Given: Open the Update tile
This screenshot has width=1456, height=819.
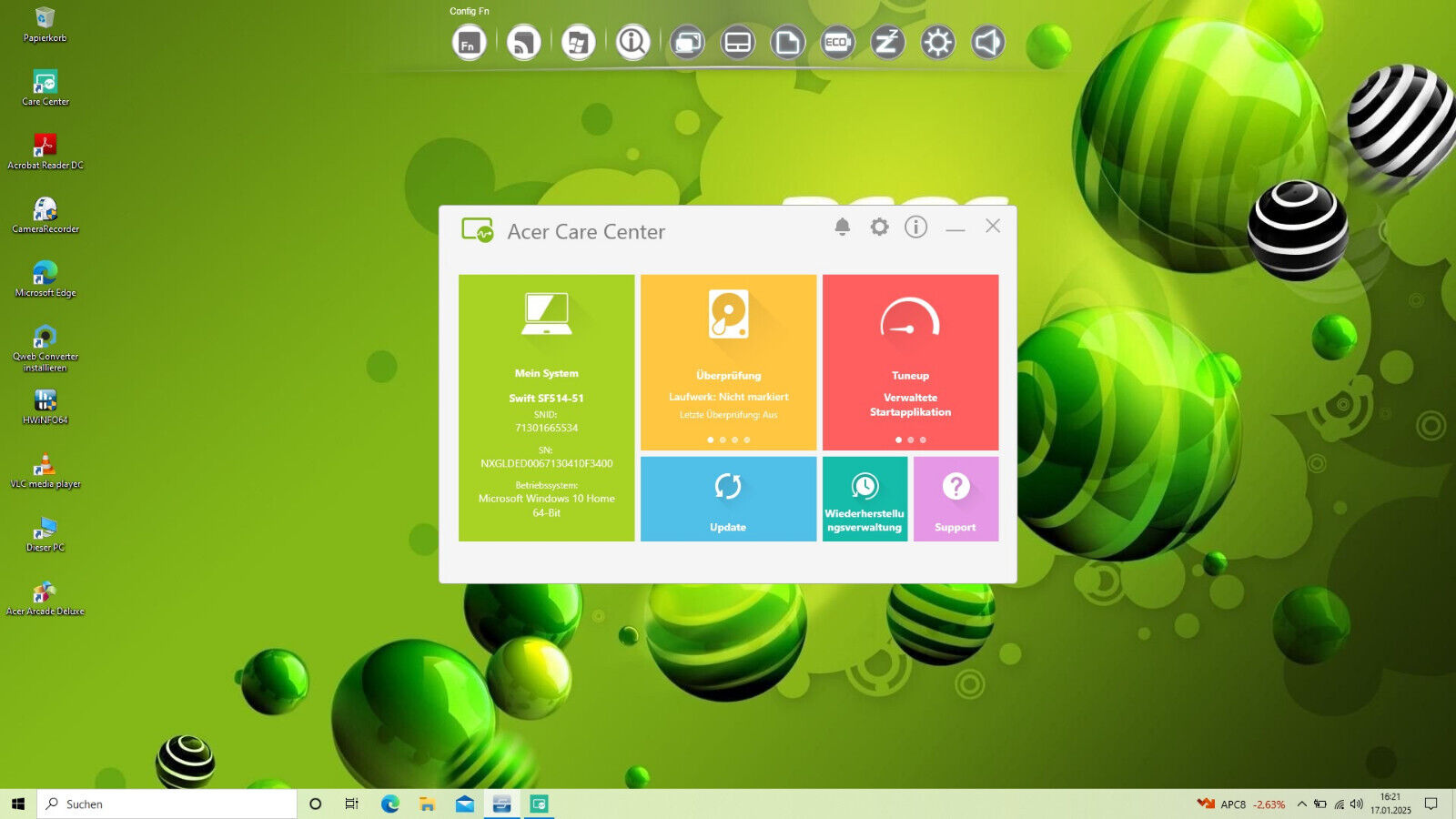Looking at the screenshot, I should click(728, 499).
